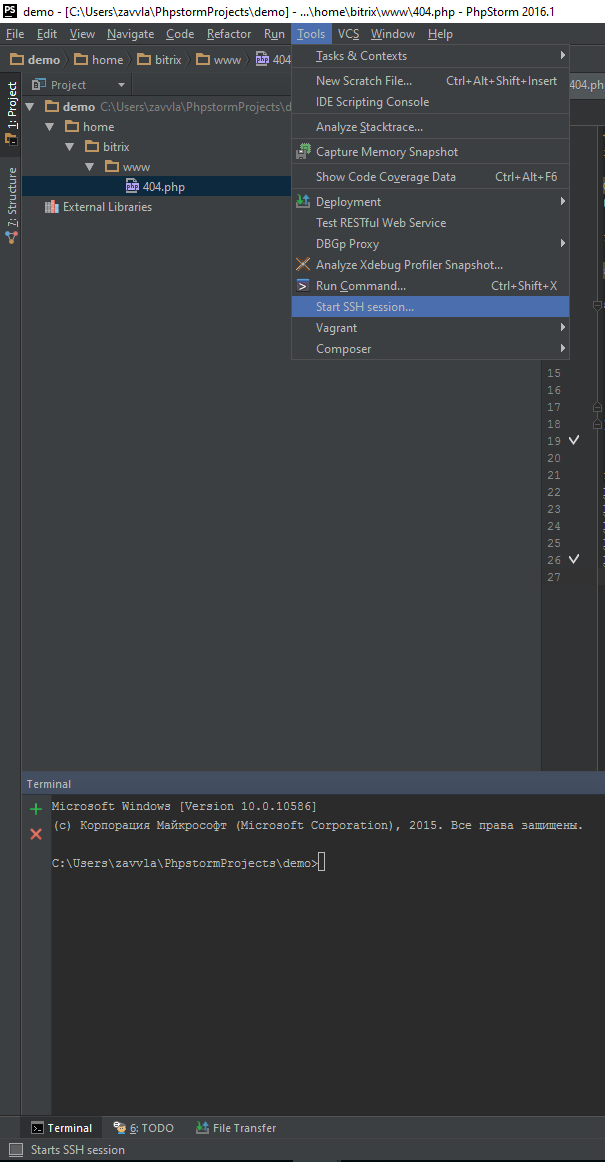Click gutter checkmark on line 19

coord(574,440)
